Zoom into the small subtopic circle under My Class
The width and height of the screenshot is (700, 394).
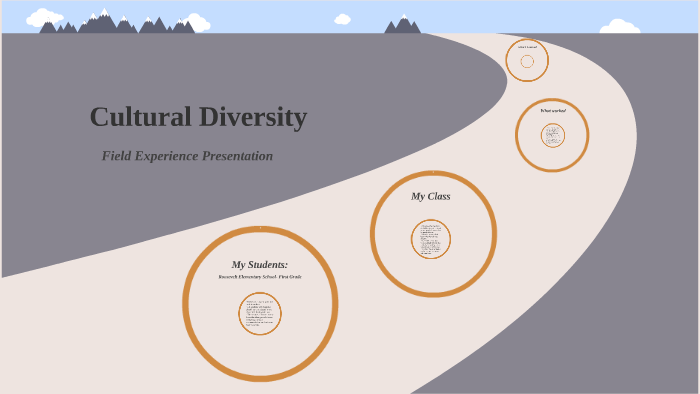point(431,239)
